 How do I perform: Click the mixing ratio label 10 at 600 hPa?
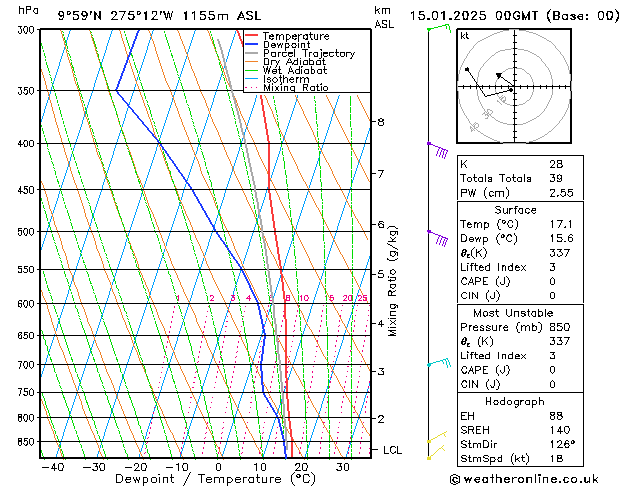pos(304,298)
